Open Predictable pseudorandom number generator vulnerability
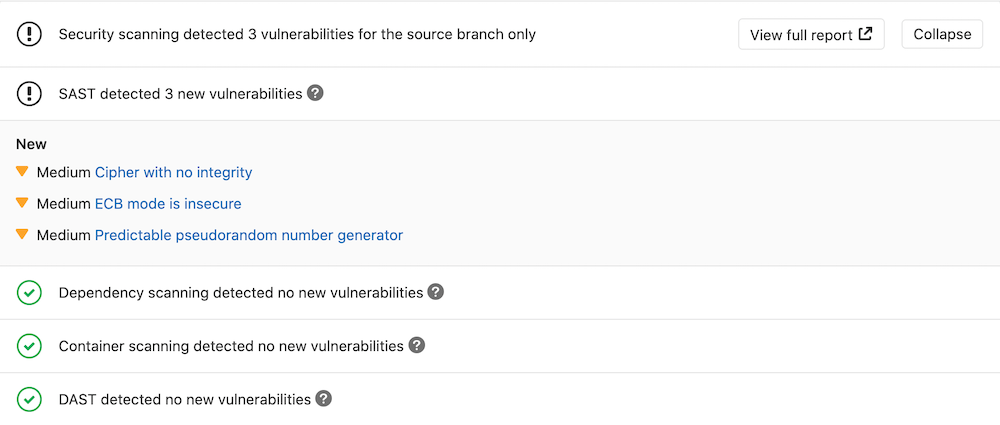 coord(248,236)
